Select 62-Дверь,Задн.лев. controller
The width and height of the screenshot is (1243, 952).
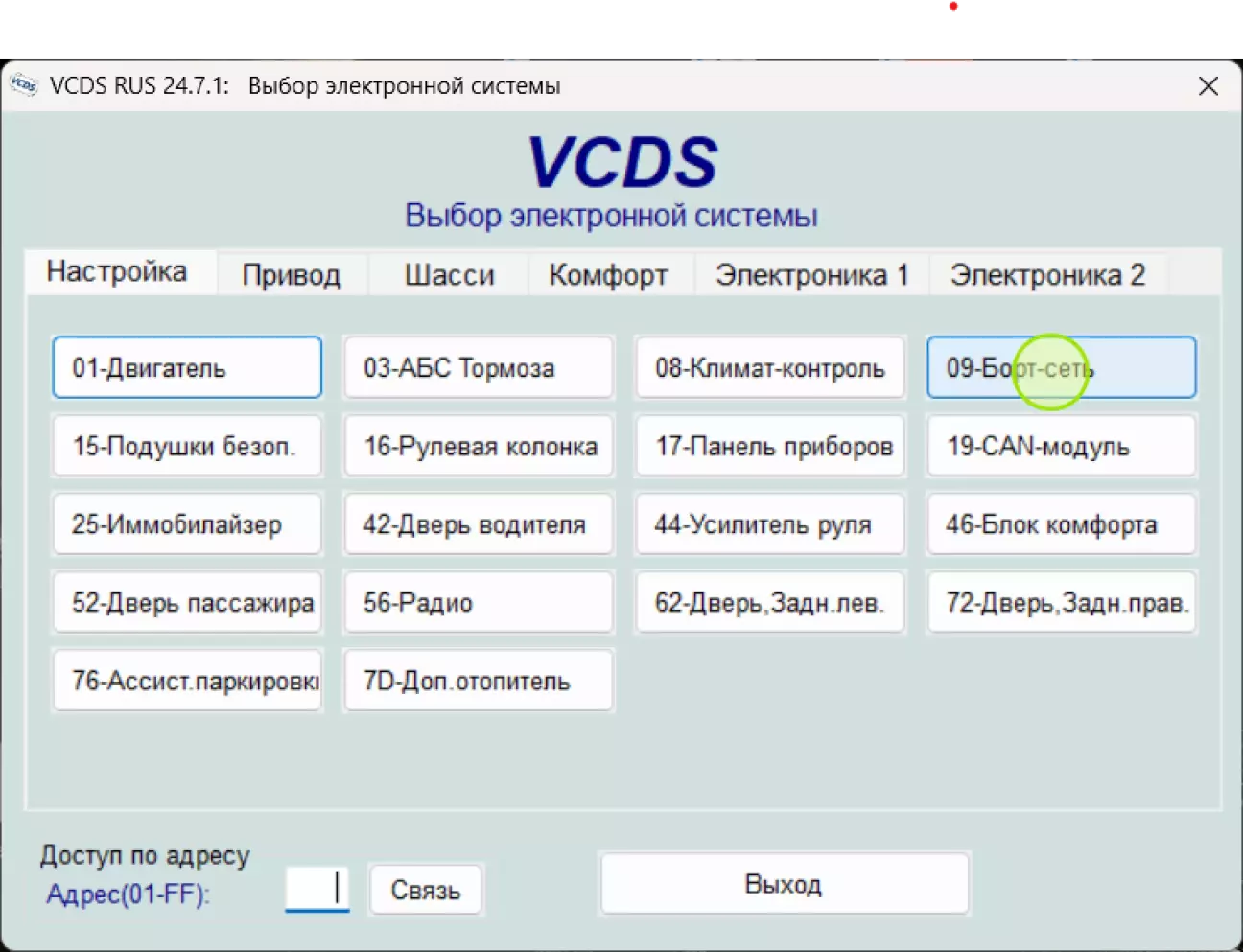(770, 603)
